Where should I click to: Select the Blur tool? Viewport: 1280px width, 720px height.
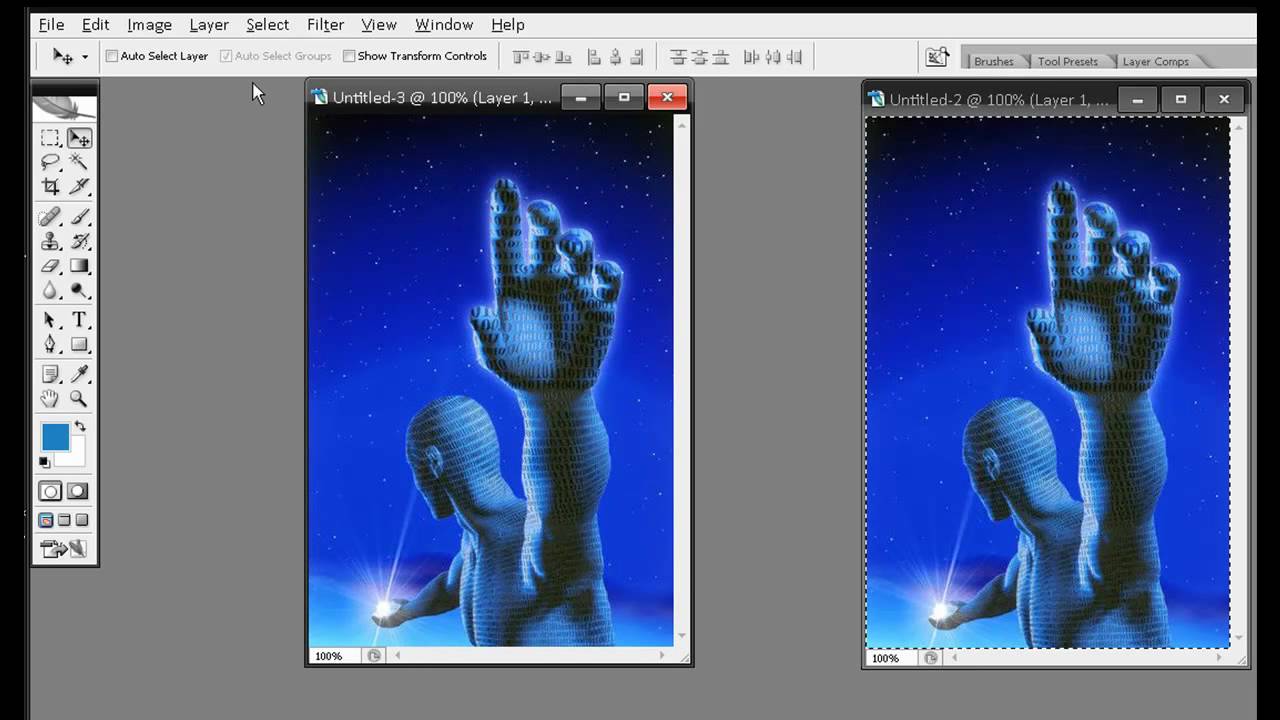[50, 290]
